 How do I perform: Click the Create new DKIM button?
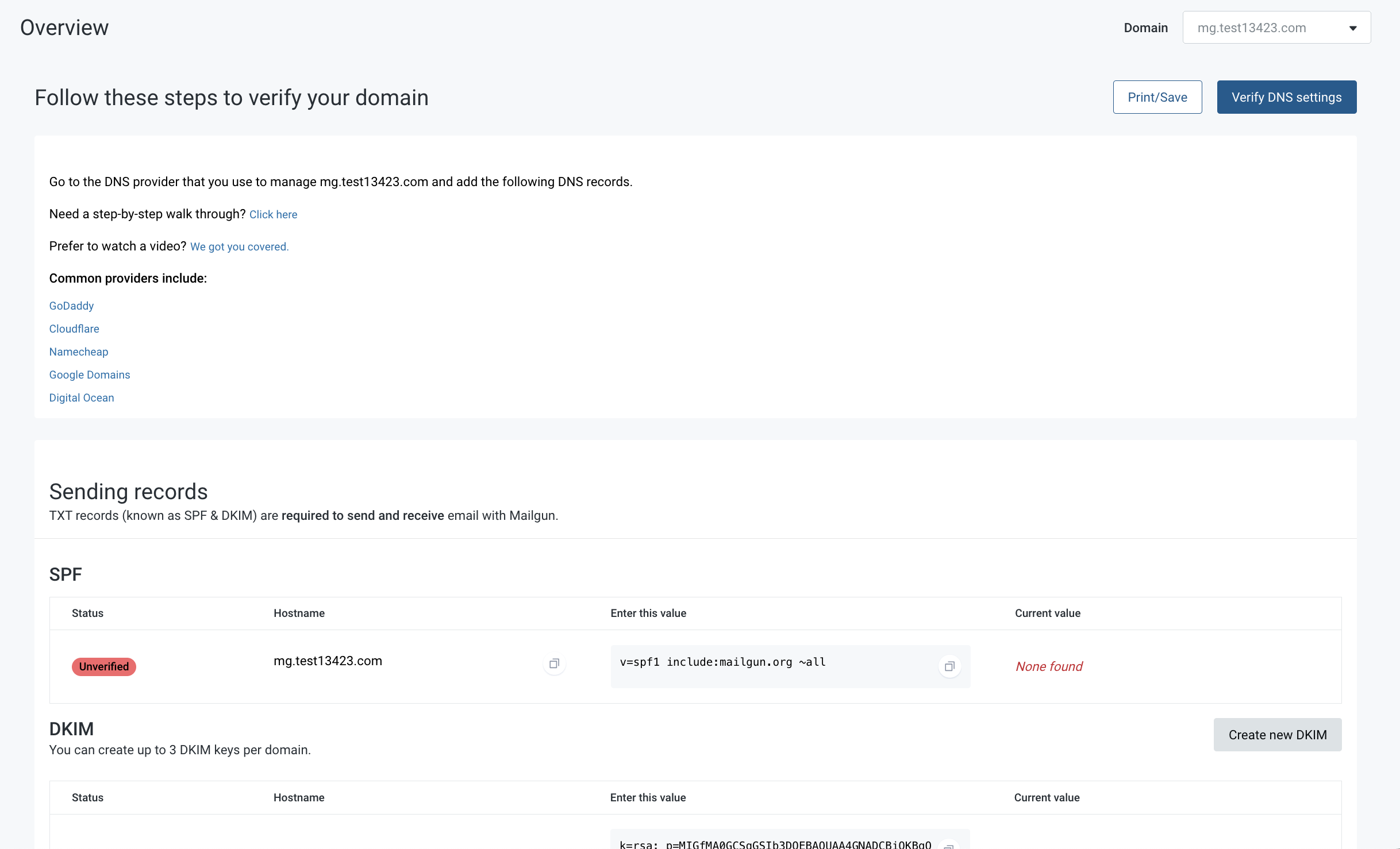pos(1277,735)
